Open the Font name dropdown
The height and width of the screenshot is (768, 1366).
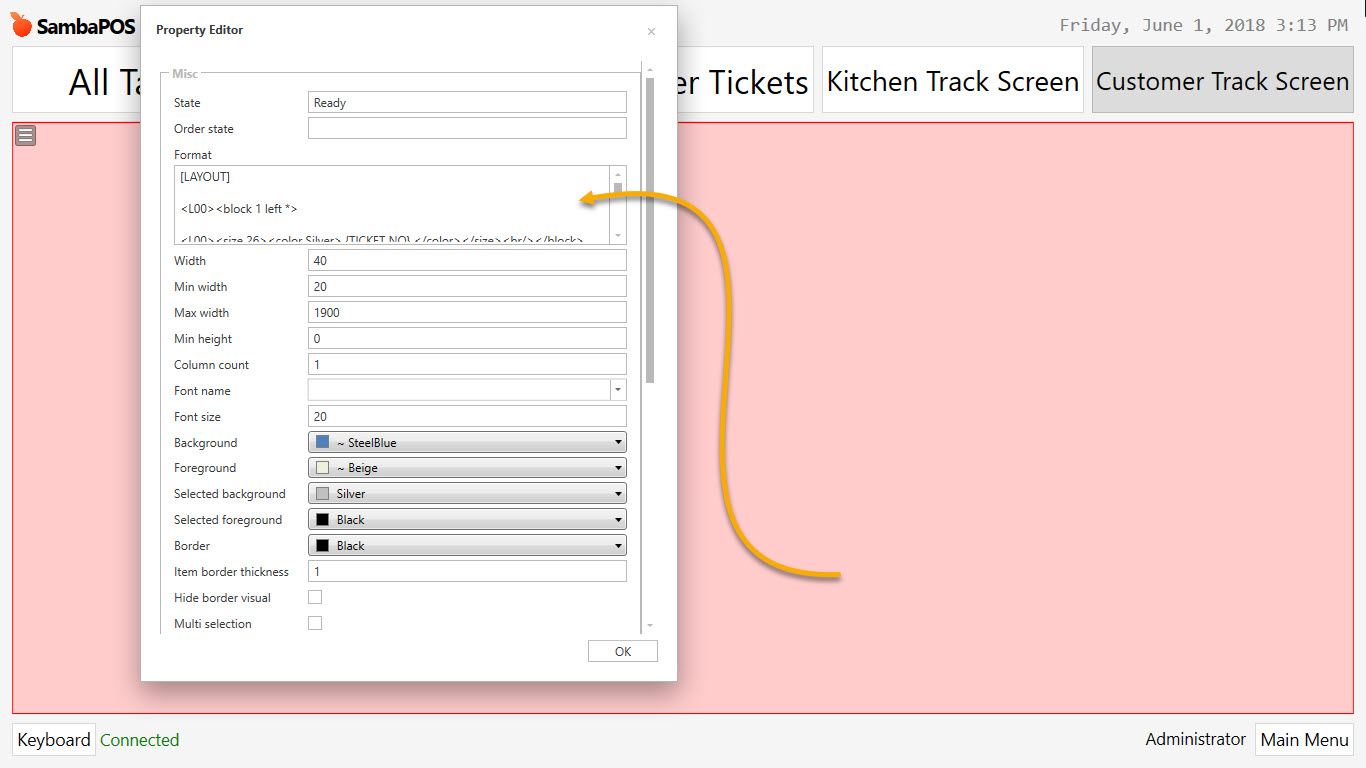tap(618, 390)
